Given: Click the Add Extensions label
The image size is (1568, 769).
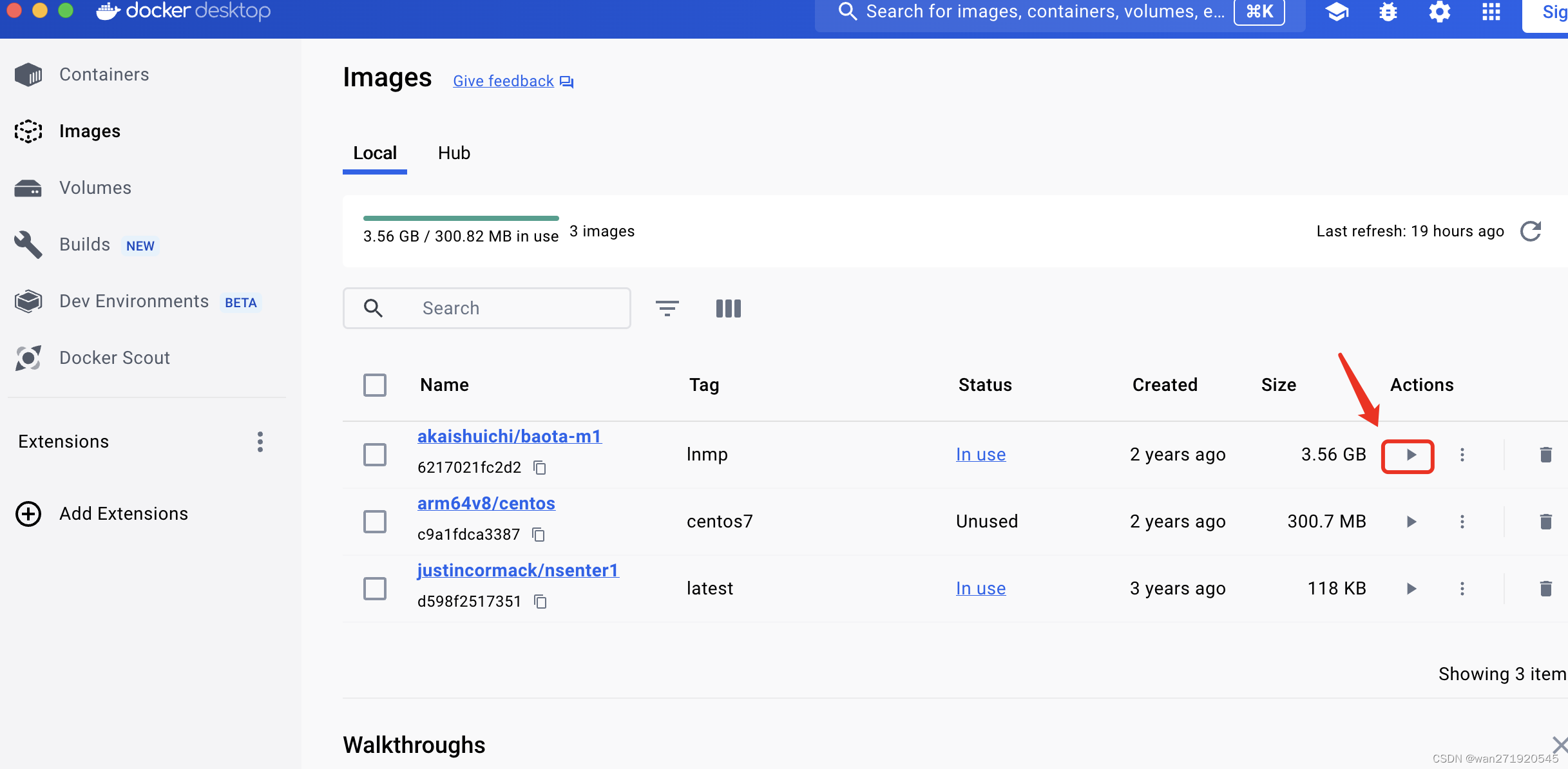Looking at the screenshot, I should click(x=124, y=514).
